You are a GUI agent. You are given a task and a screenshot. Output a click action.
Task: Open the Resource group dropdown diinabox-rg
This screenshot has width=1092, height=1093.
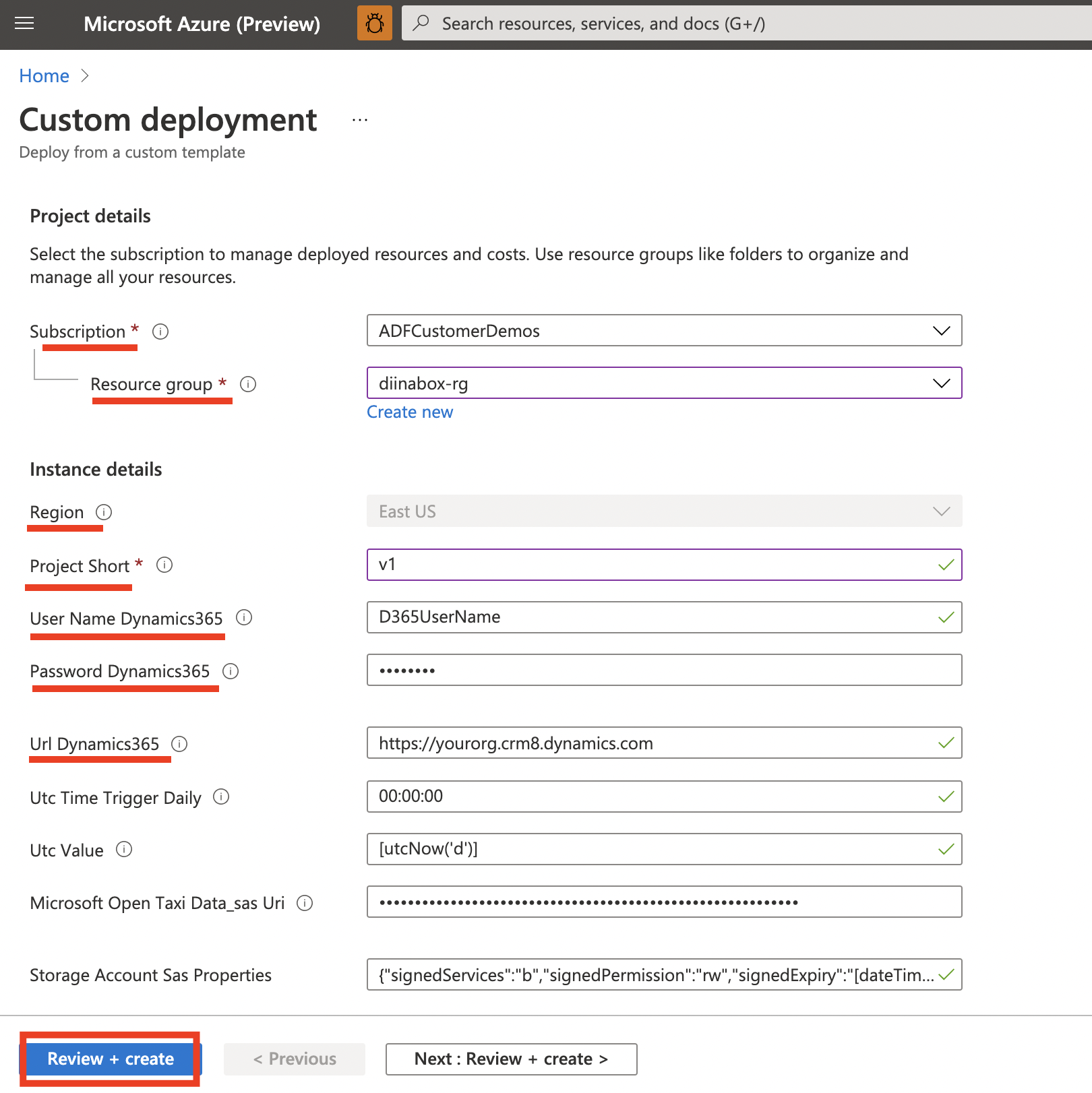(664, 383)
